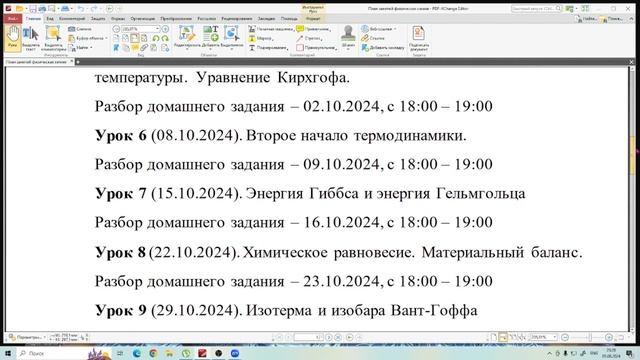The image size is (640, 360).
Task: Open Google Chrome from the taskbar
Action: pyautogui.click(x=153, y=353)
